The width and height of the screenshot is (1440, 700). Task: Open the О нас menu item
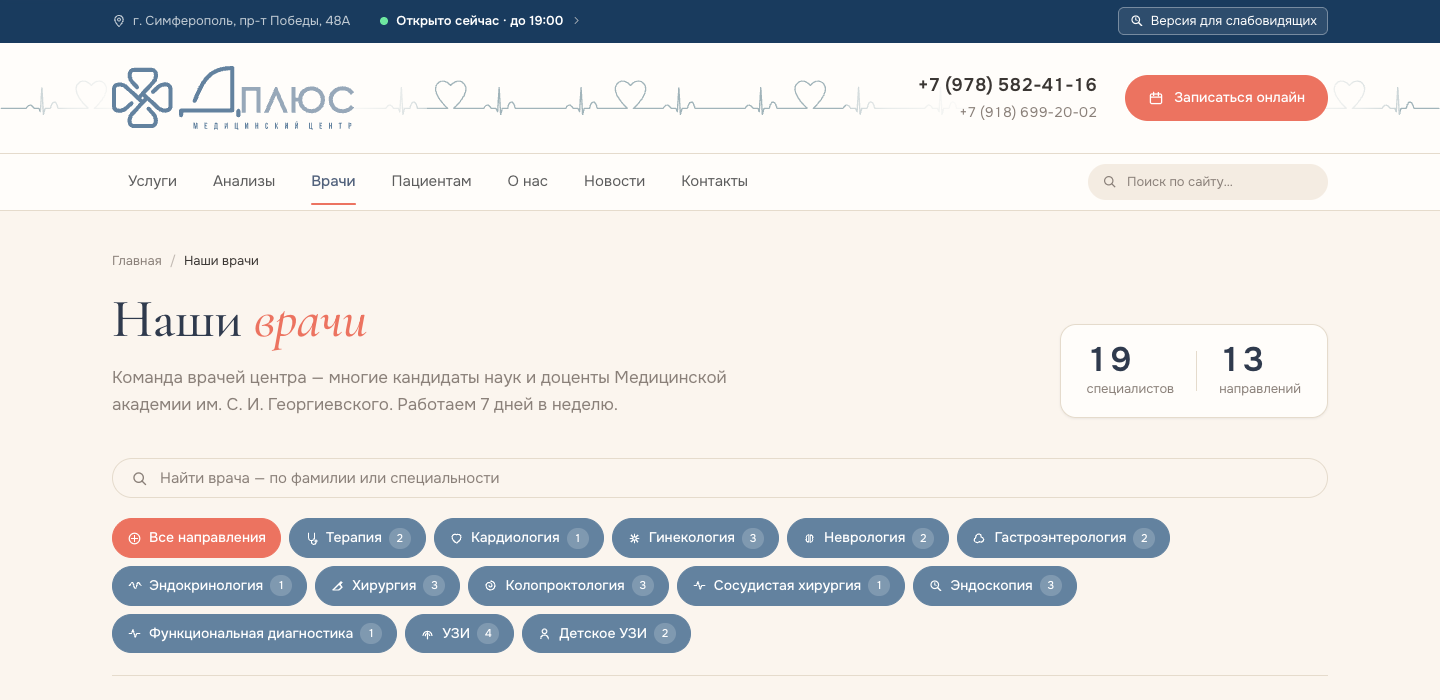tap(527, 181)
